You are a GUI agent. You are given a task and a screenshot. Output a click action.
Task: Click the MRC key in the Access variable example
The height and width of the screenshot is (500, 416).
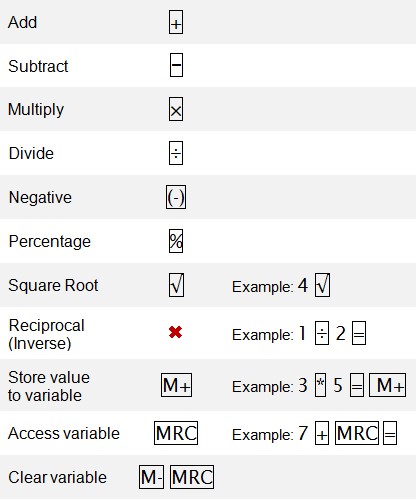tap(357, 433)
